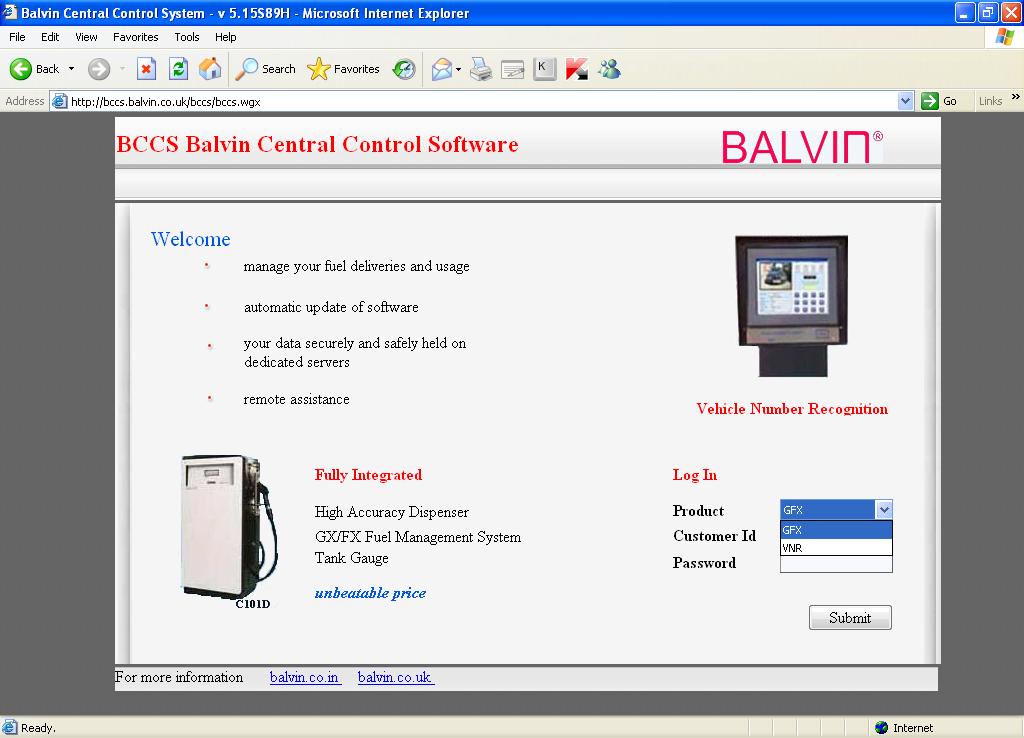Click the vehicle recognition terminal image
The height and width of the screenshot is (738, 1024).
(792, 306)
